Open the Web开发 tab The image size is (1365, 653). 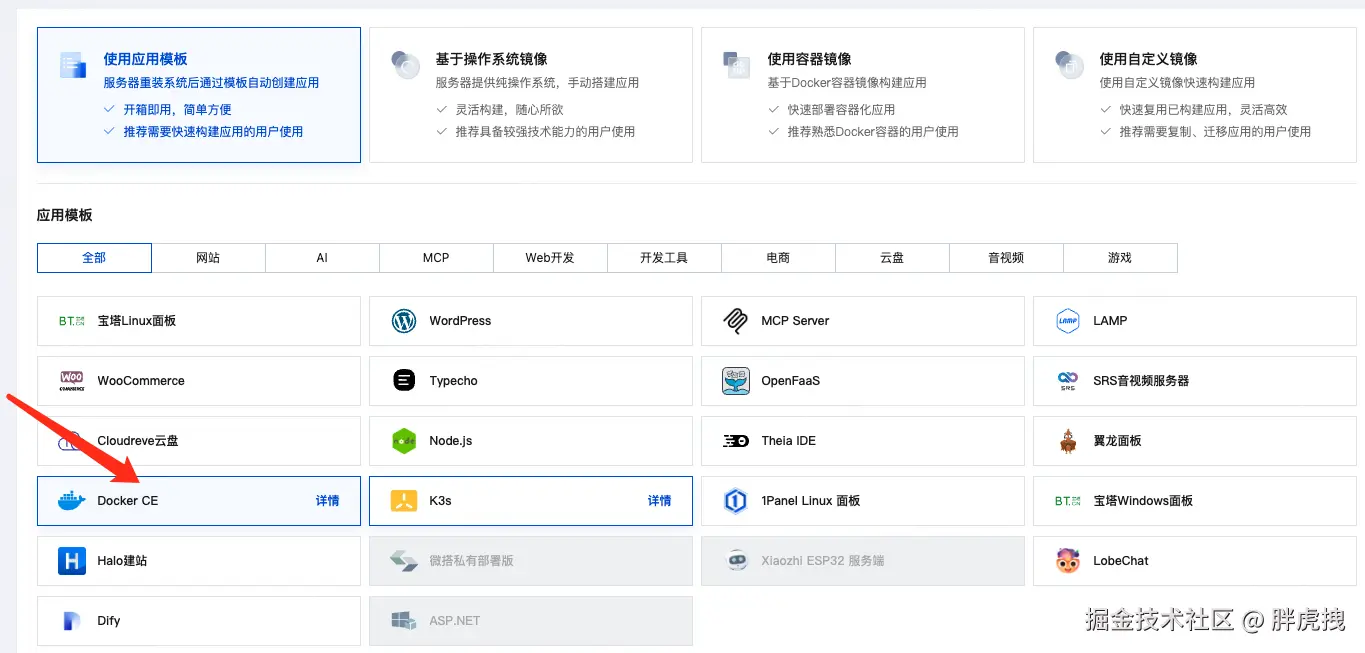550,258
